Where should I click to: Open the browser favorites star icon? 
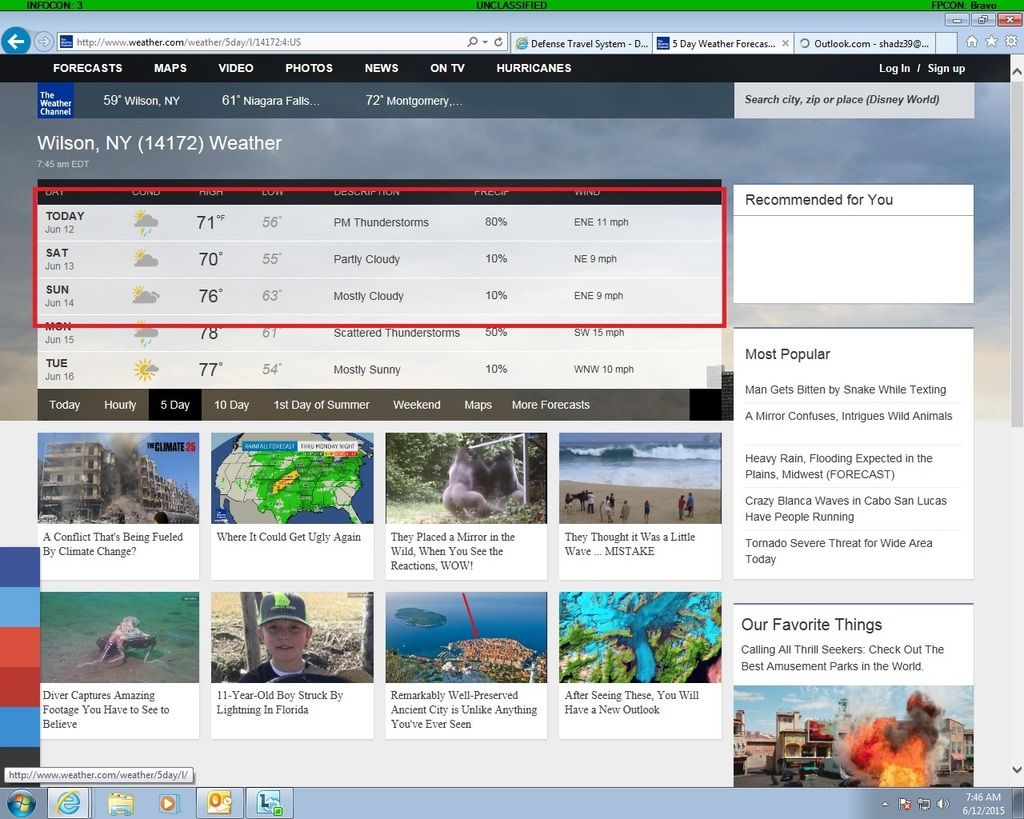pyautogui.click(x=991, y=42)
